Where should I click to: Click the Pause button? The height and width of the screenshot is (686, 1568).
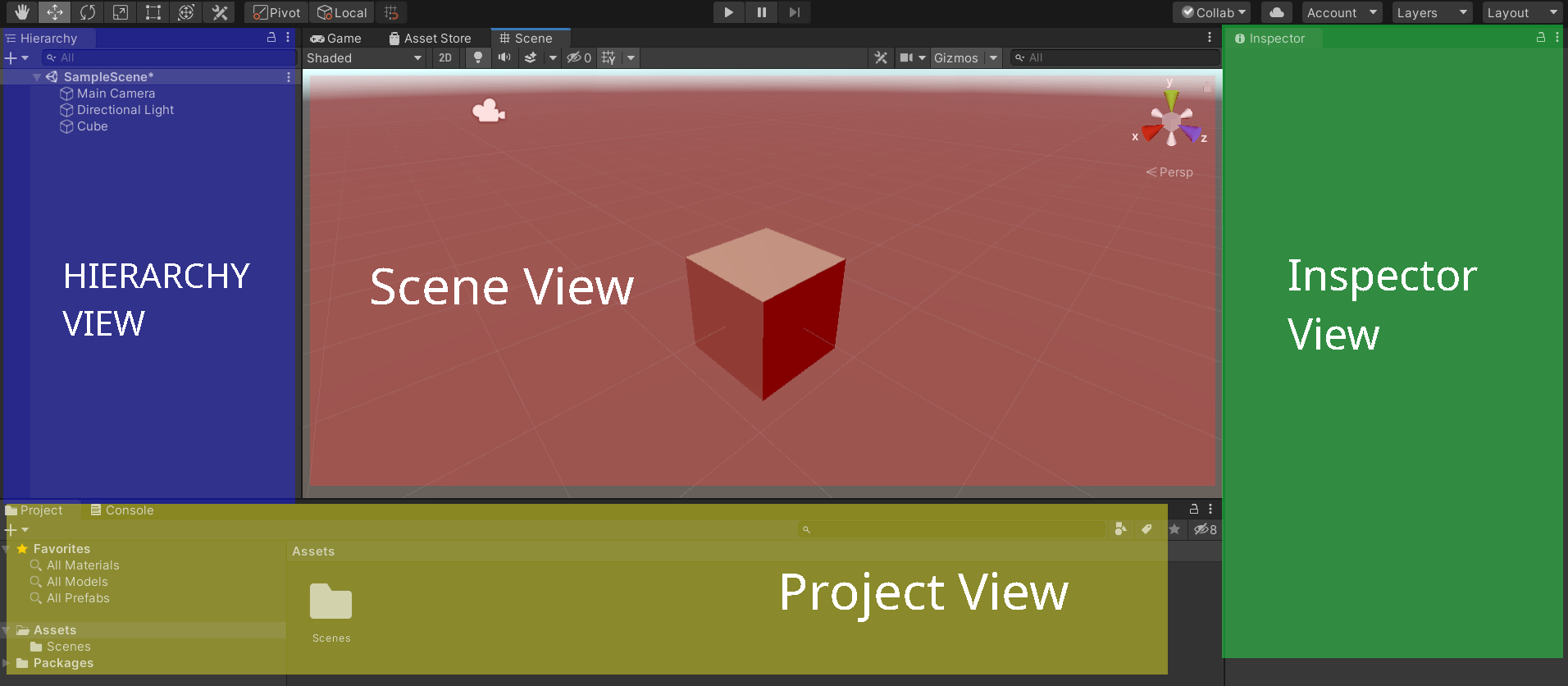(x=762, y=12)
